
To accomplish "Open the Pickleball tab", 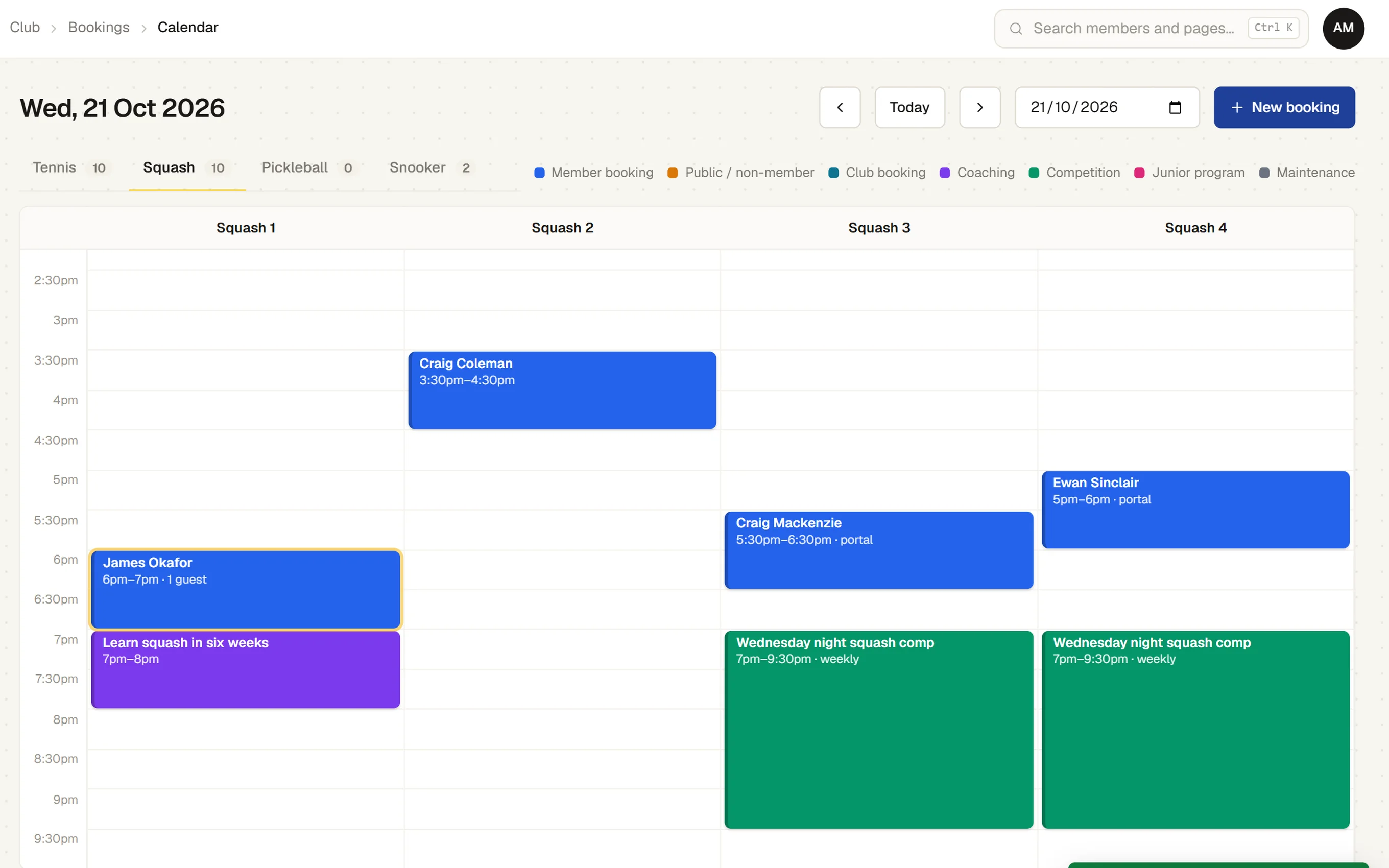I will tap(310, 167).
